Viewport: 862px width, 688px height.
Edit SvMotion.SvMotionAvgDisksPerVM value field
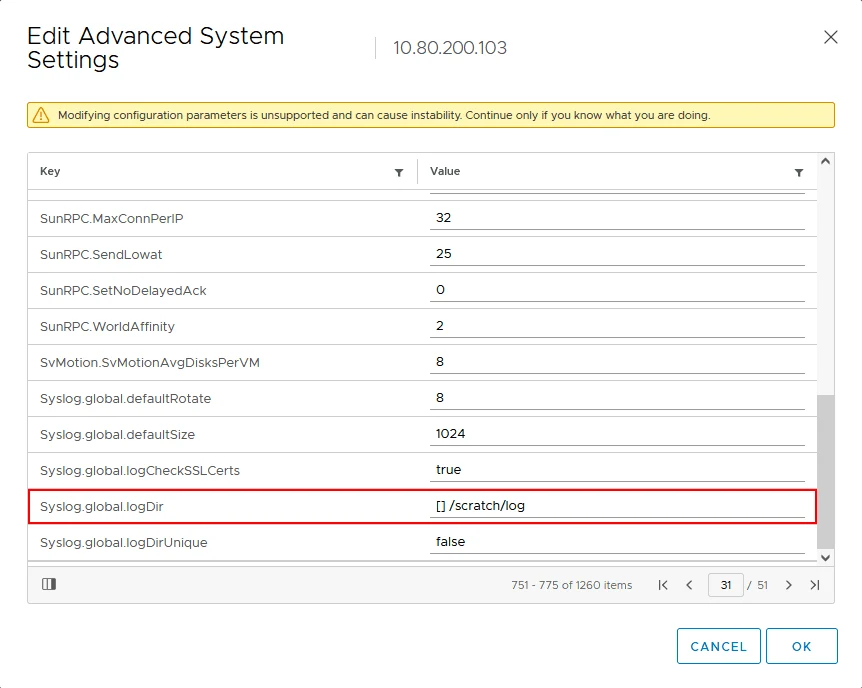(617, 362)
